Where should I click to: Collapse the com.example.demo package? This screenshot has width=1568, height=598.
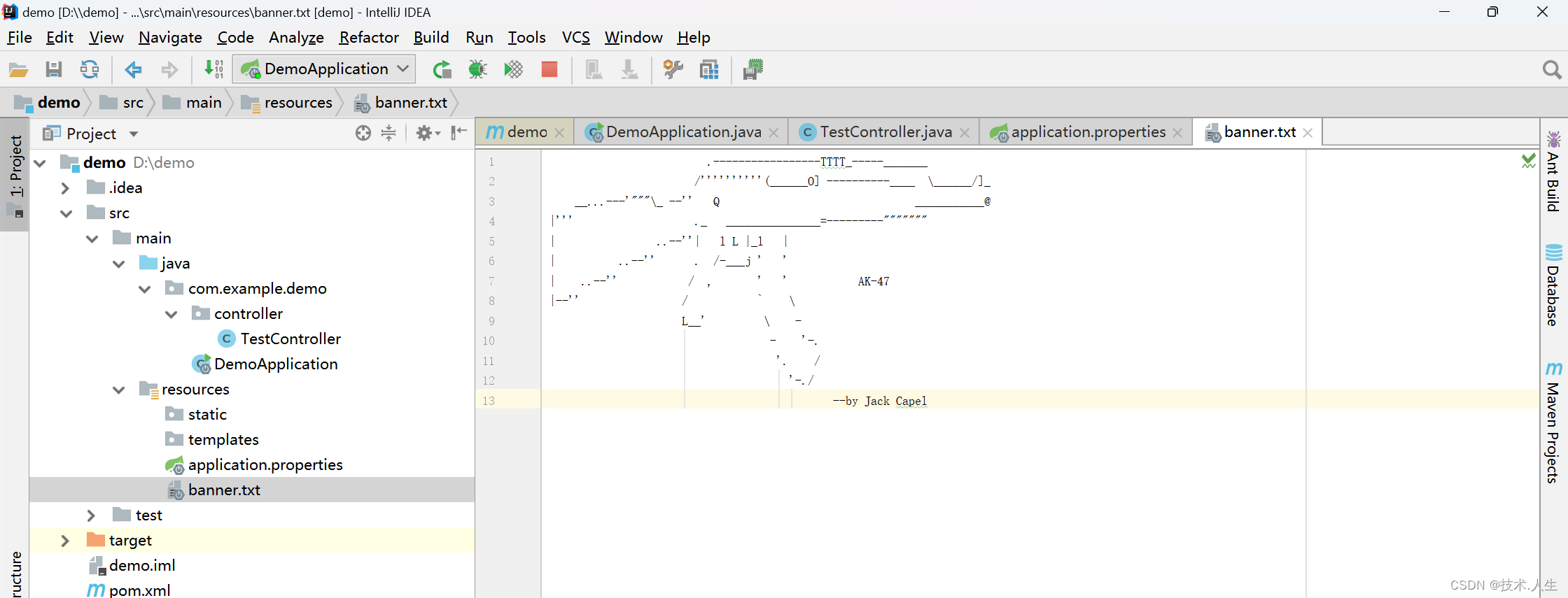[x=145, y=289]
